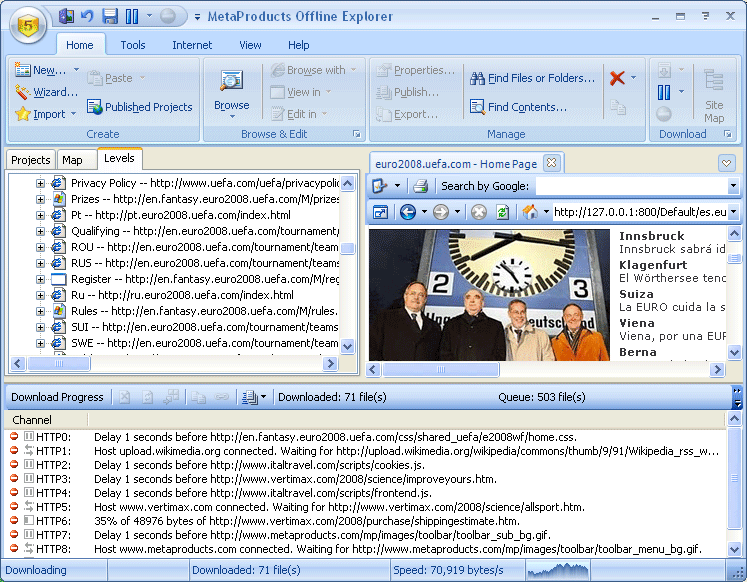Click the Browse magnifier icon in ribbon
This screenshot has width=747, height=582.
(231, 82)
